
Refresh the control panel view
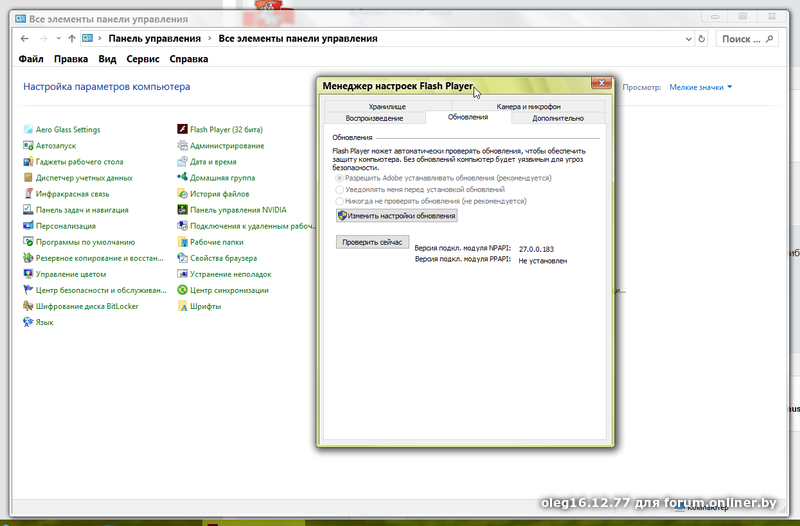click(702, 39)
